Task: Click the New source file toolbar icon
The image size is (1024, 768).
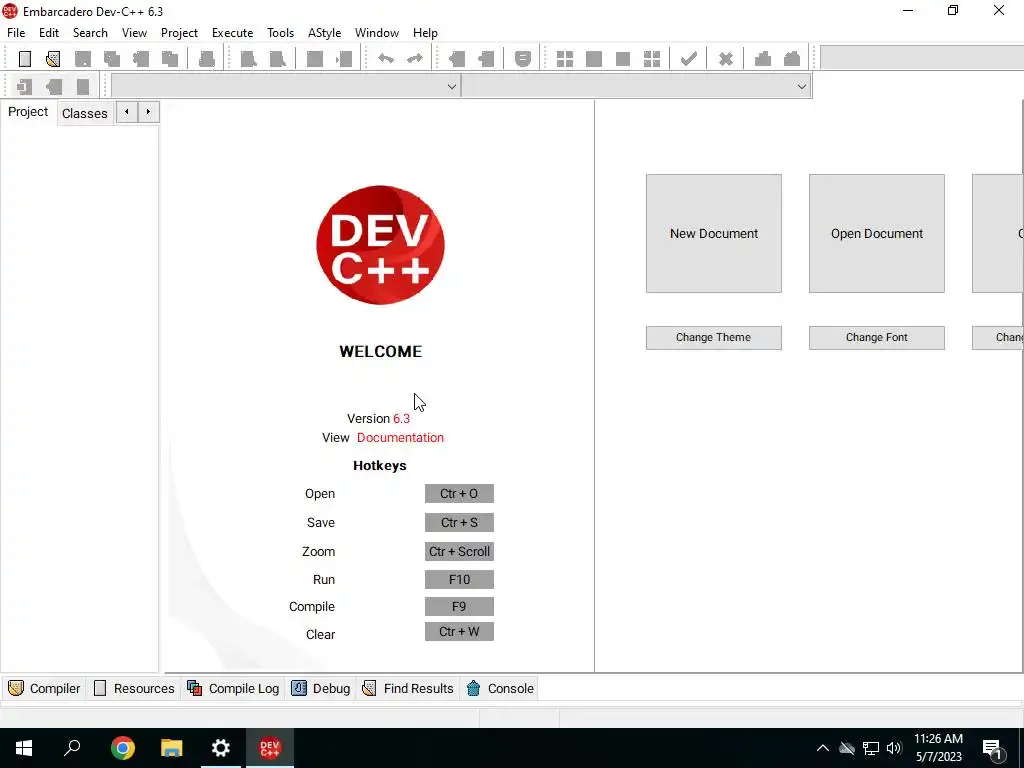Action: [x=25, y=59]
